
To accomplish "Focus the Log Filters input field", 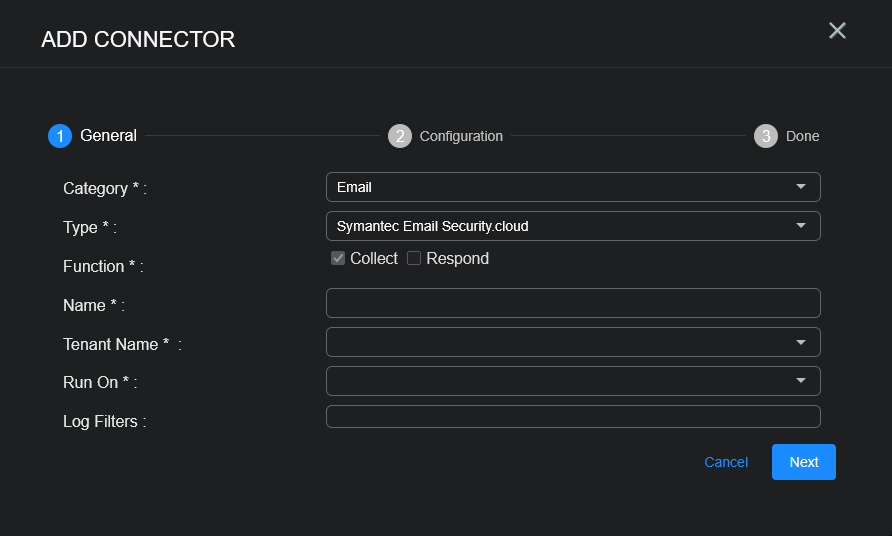I will 573,417.
